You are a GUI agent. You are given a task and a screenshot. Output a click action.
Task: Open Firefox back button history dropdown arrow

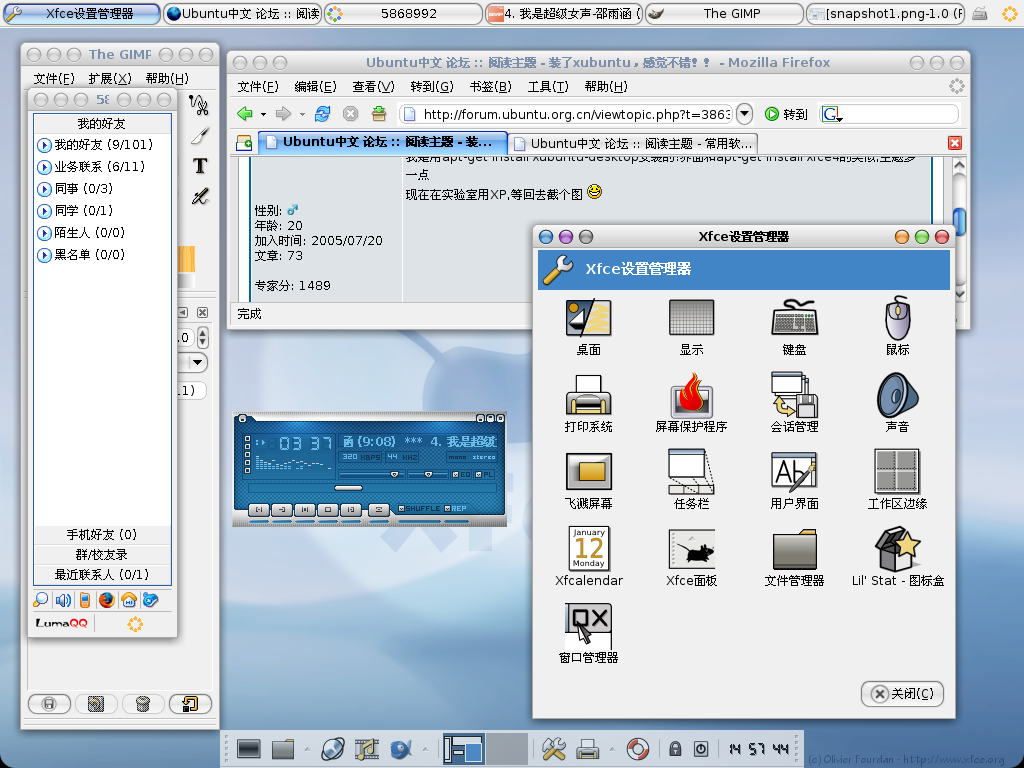click(263, 114)
